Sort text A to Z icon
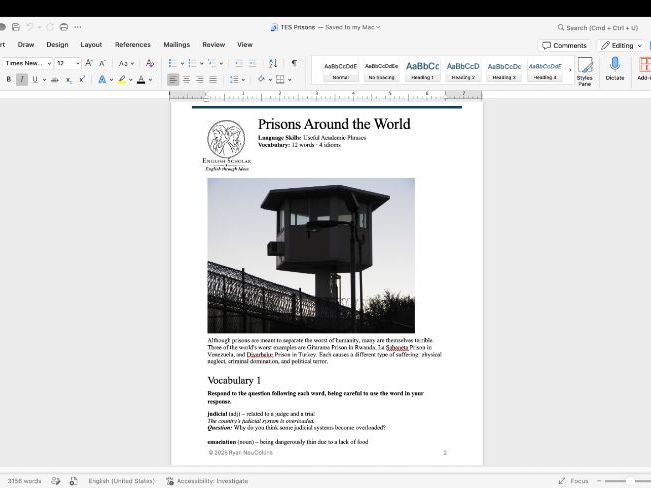This screenshot has height=488, width=651. pos(273,63)
